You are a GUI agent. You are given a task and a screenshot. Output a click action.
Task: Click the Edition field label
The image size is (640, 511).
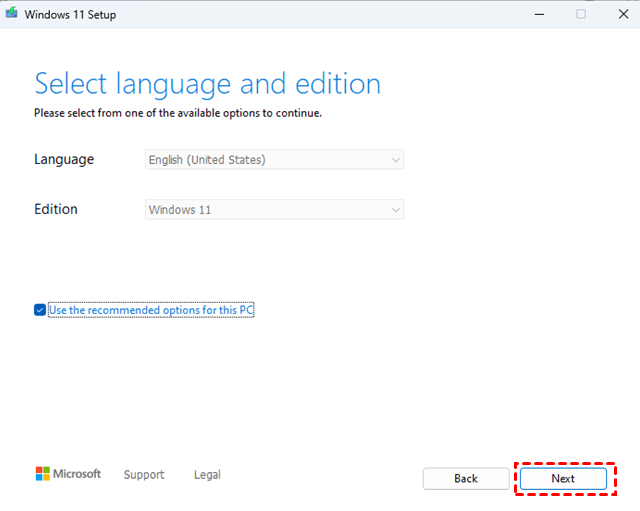pos(56,209)
